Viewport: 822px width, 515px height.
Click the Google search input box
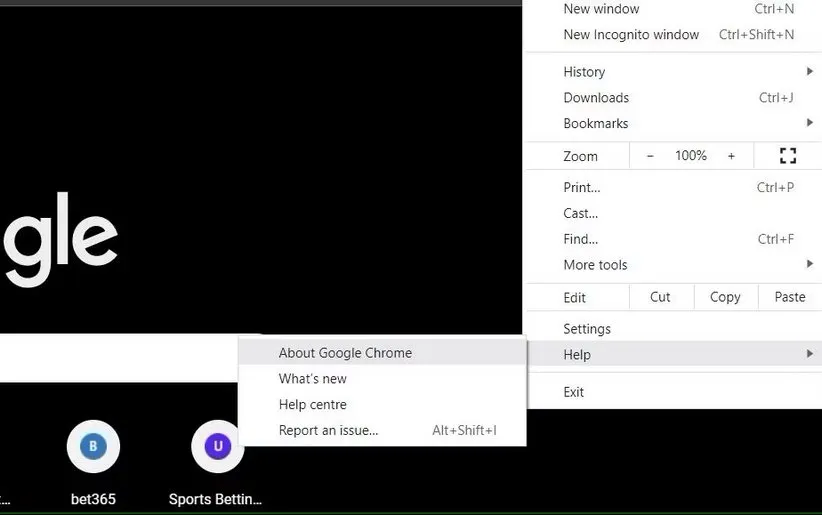[120, 357]
